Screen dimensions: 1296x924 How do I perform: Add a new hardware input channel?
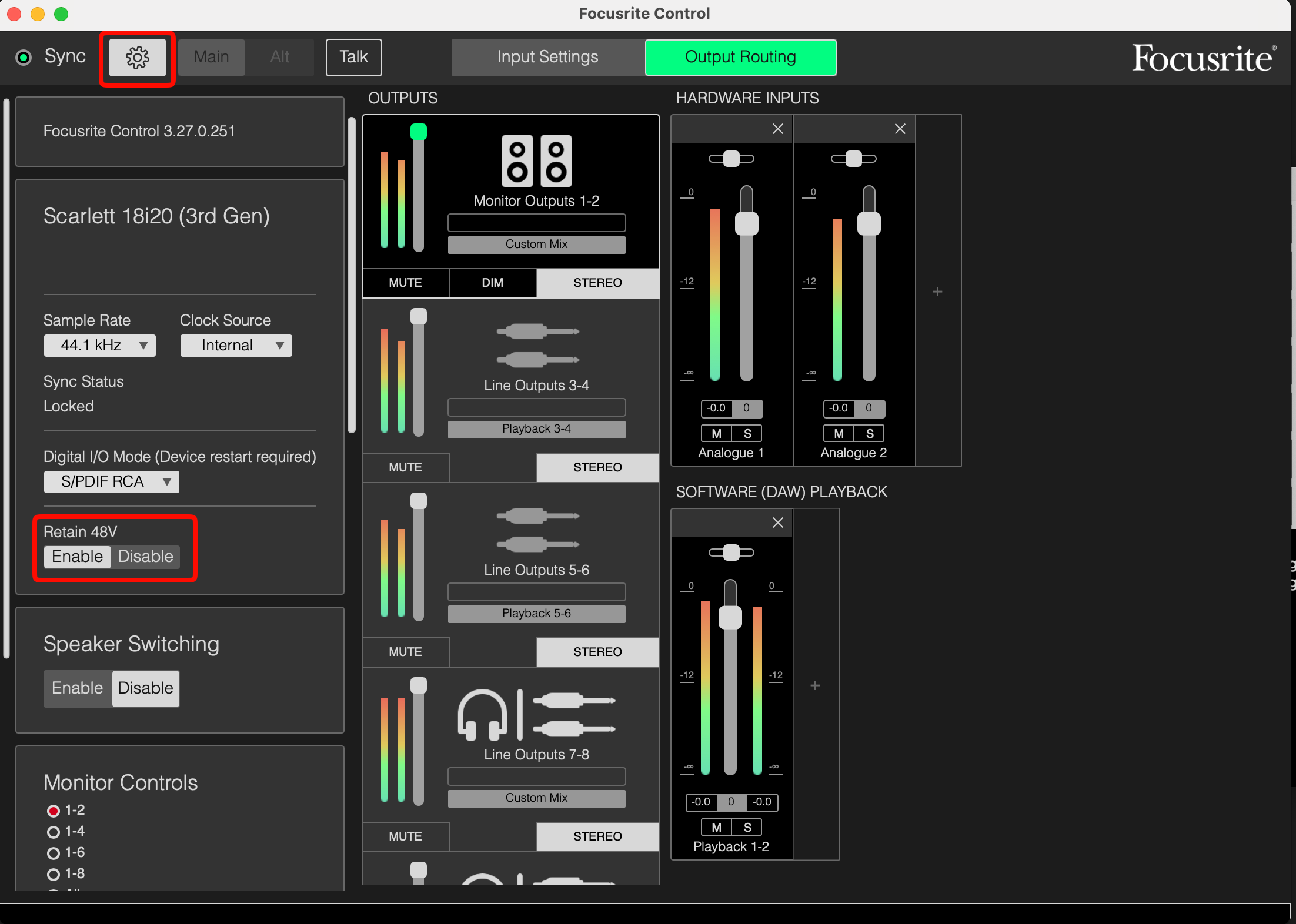click(x=937, y=292)
